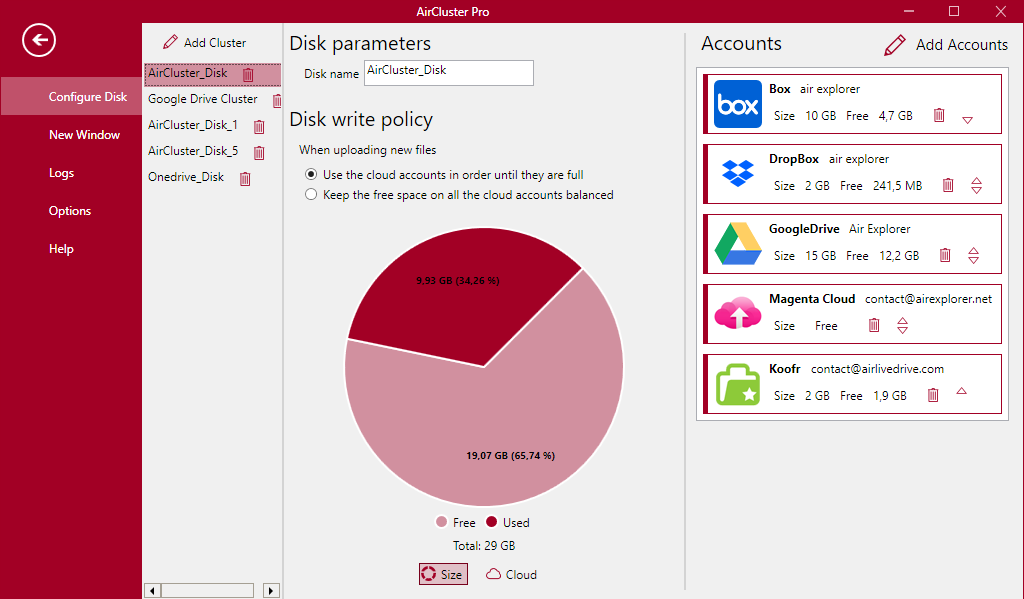1024x599 pixels.
Task: Switch chart to Cloud view
Action: pos(511,574)
